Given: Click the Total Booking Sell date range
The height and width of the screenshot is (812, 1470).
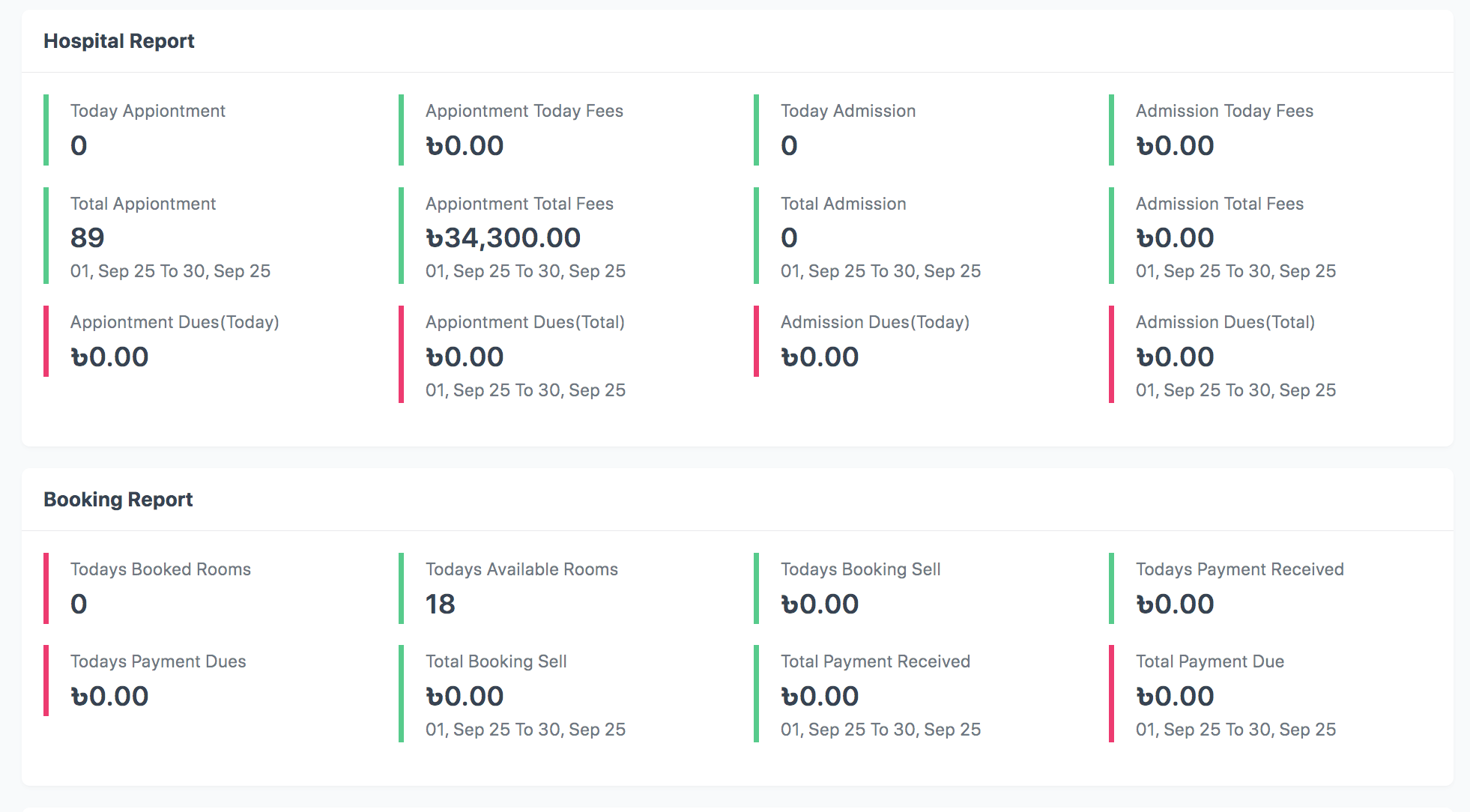Looking at the screenshot, I should pos(525,730).
